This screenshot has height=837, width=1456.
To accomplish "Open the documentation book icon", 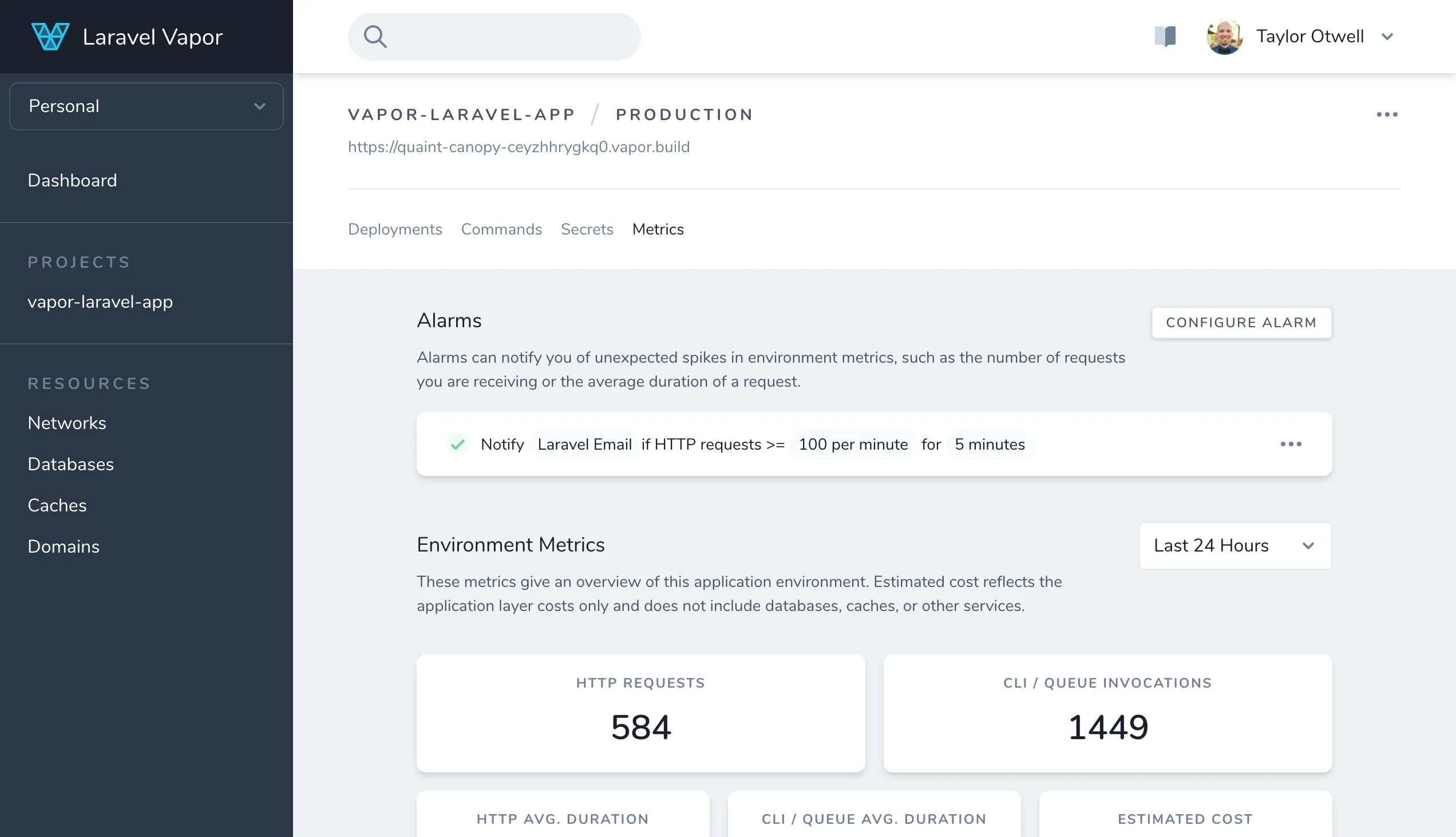I will point(1165,36).
